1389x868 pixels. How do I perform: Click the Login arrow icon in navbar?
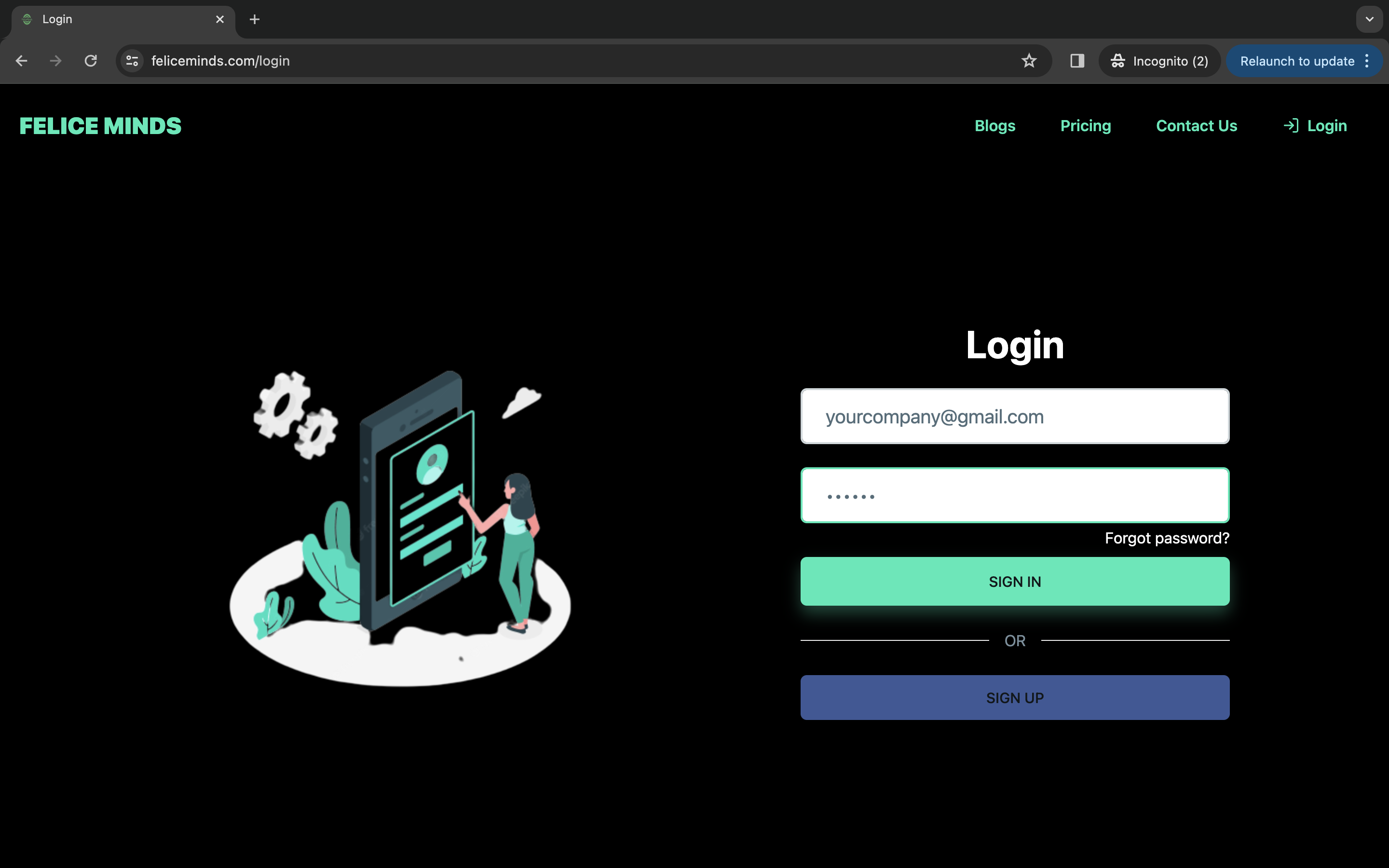point(1291,125)
